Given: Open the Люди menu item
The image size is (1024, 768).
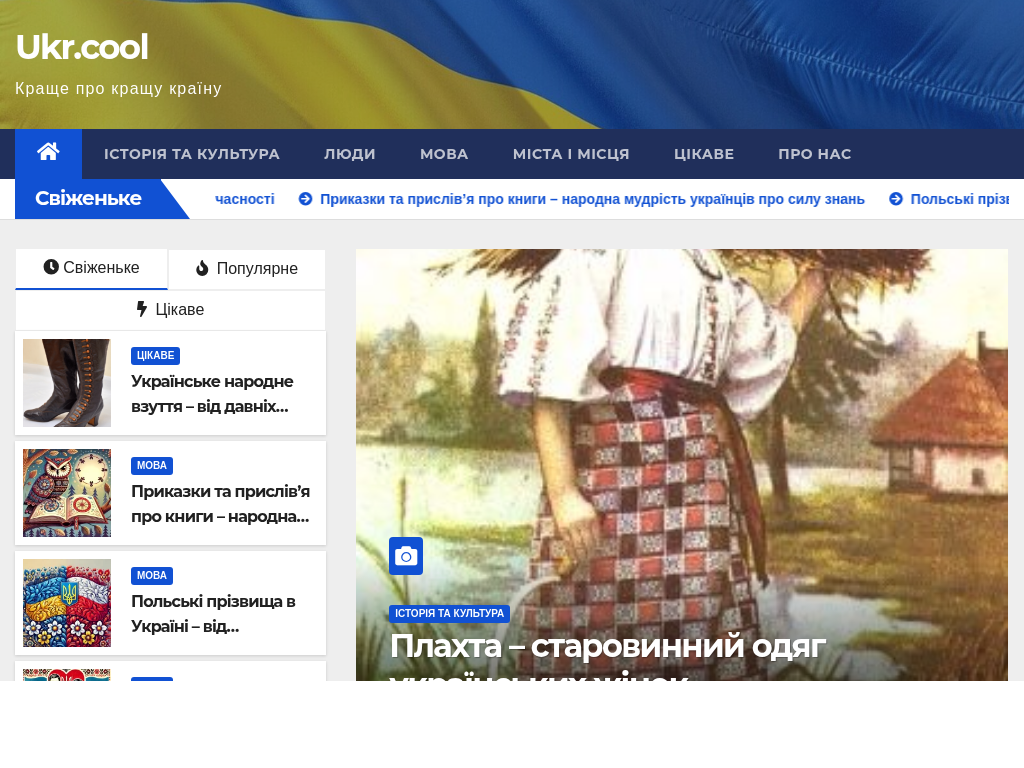Looking at the screenshot, I should pos(349,154).
